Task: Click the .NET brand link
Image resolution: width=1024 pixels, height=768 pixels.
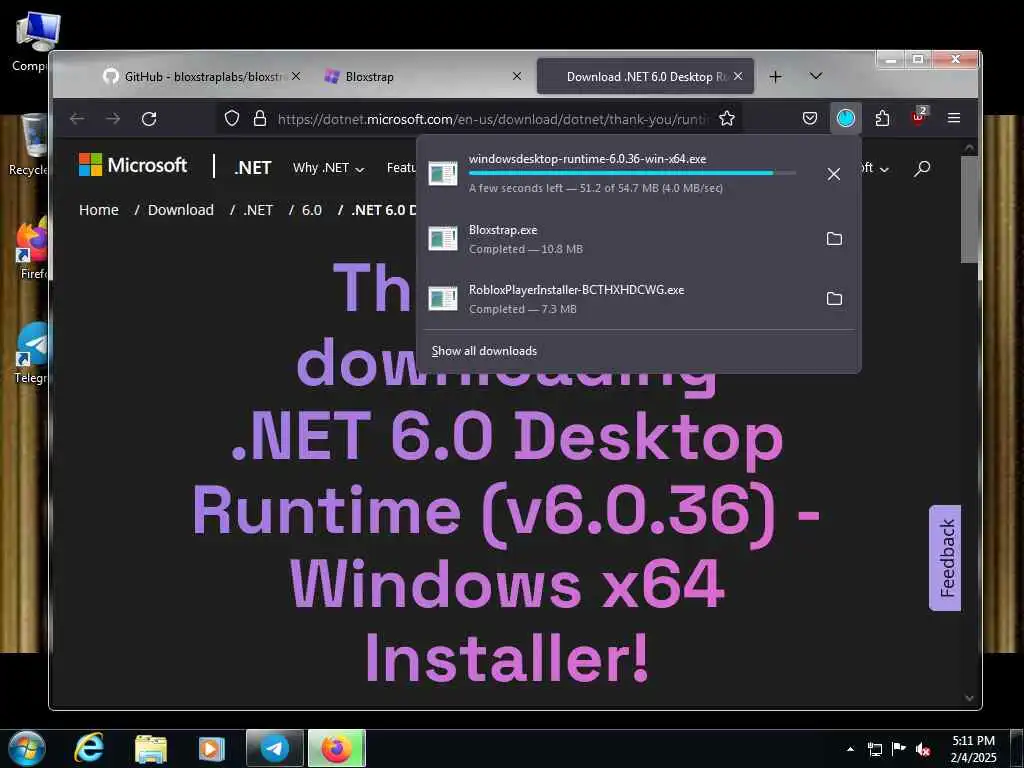Action: tap(252, 168)
